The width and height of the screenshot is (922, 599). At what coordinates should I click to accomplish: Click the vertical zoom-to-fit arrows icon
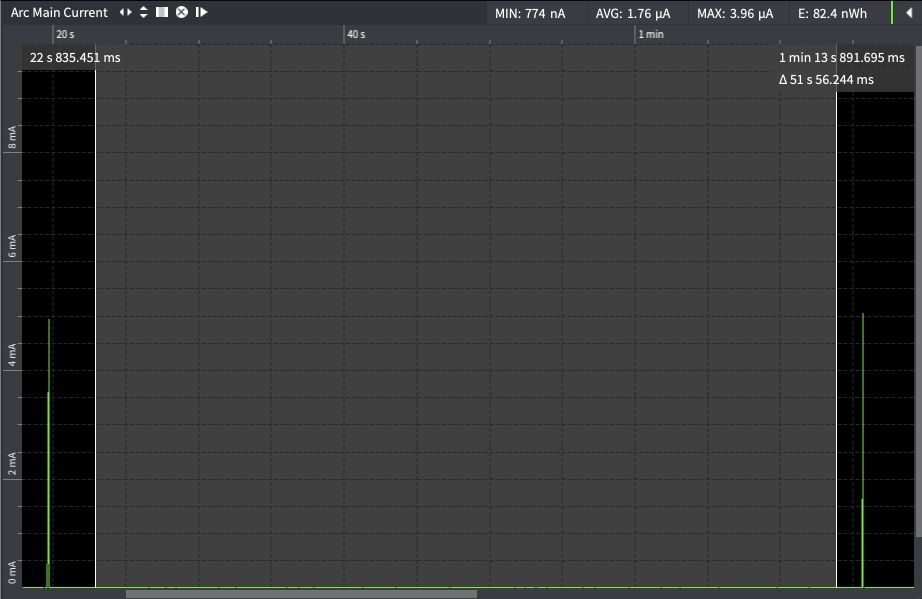coord(143,12)
